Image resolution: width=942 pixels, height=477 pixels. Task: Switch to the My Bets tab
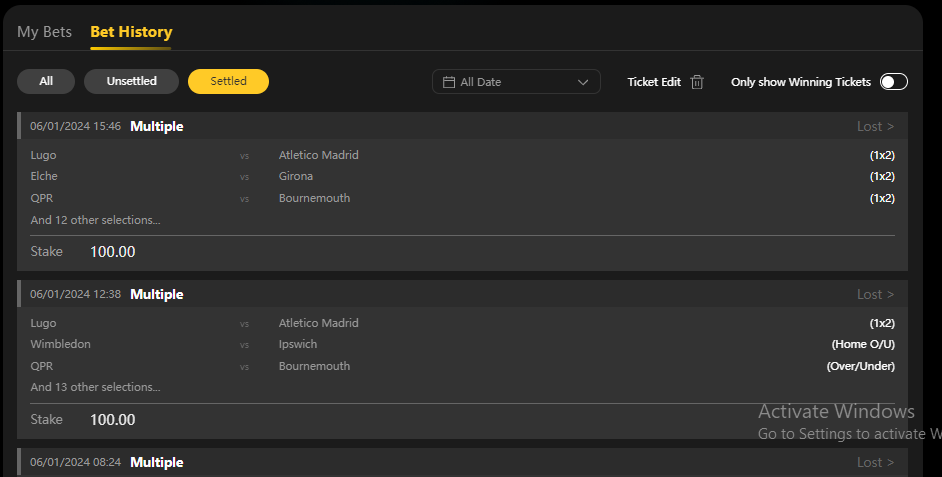pos(44,32)
